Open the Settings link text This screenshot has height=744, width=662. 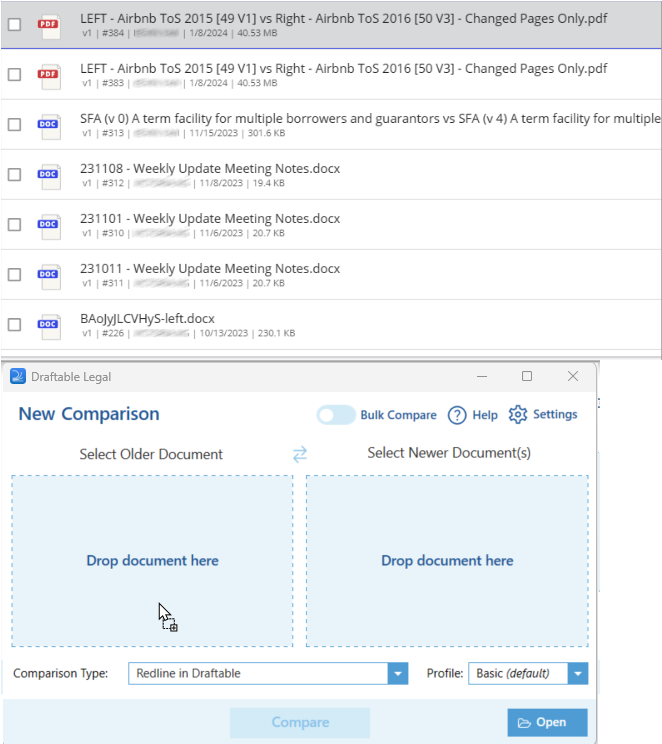555,414
